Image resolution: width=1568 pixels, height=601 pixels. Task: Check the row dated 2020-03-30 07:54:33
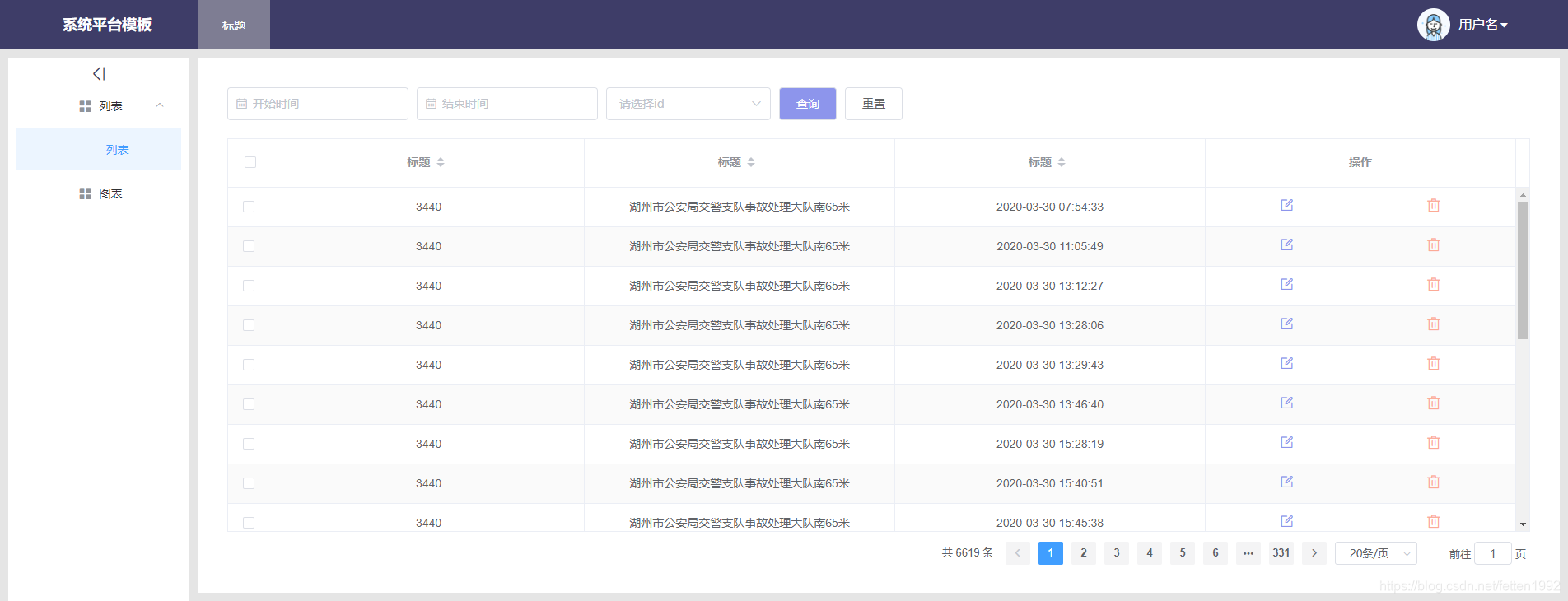pyautogui.click(x=249, y=207)
